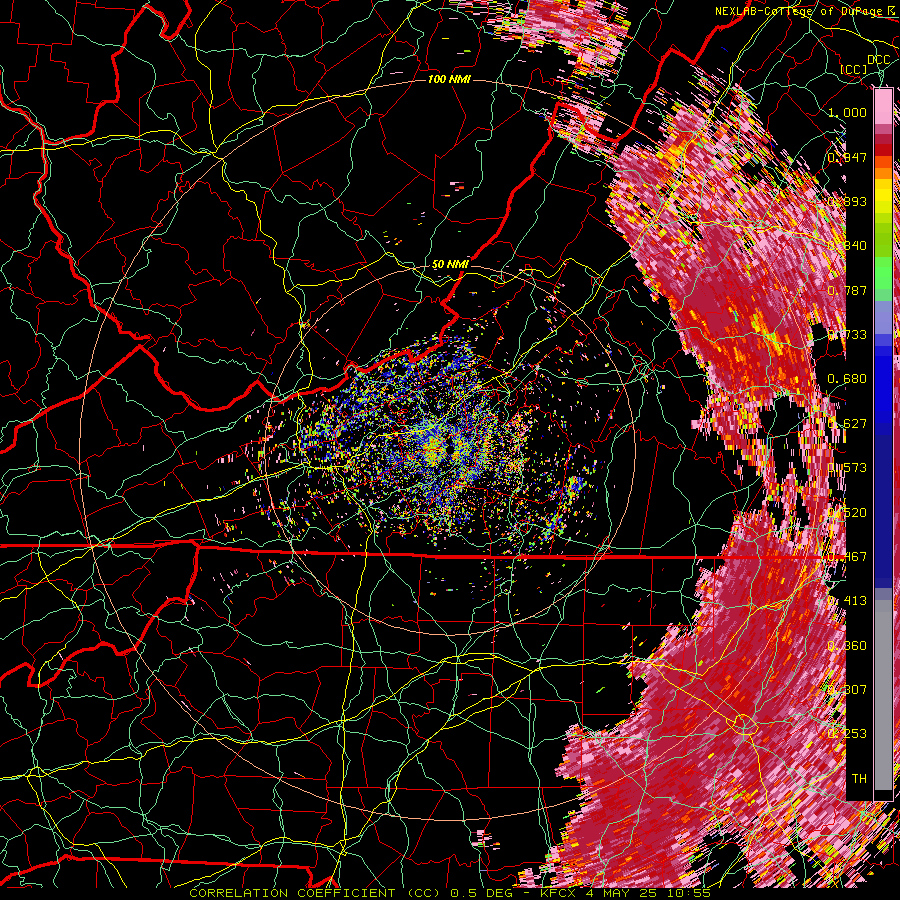Click the "KFCX" radar site identifier
This screenshot has width=900, height=900.
pyautogui.click(x=560, y=893)
